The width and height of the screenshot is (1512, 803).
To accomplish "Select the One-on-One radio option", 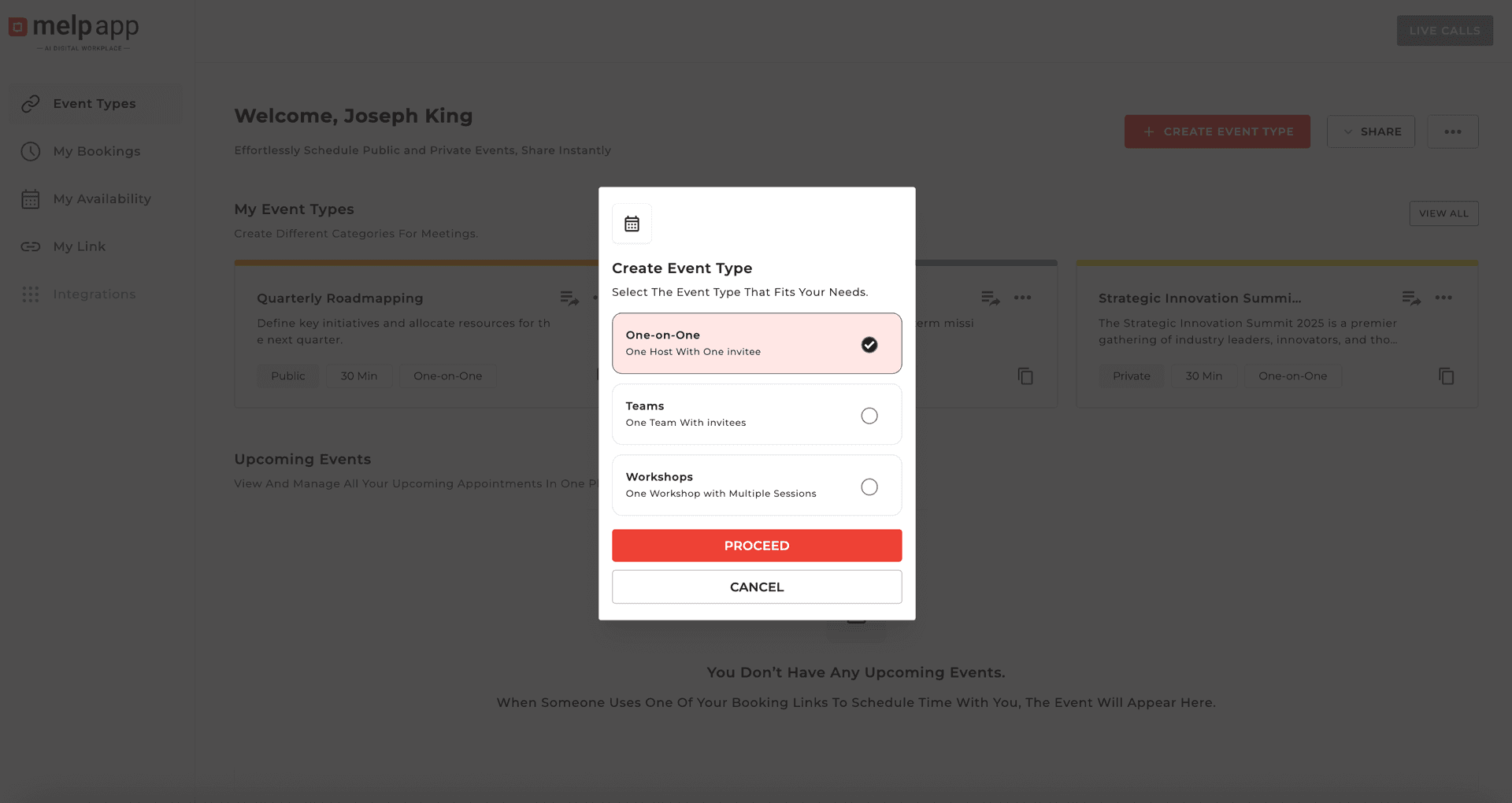I will (x=869, y=345).
